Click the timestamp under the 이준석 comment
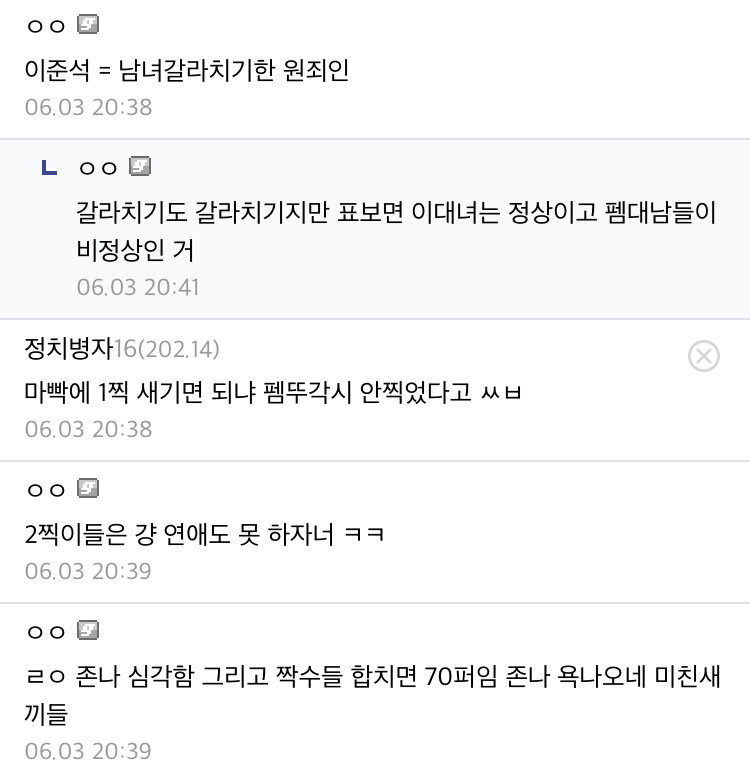 [x=88, y=108]
